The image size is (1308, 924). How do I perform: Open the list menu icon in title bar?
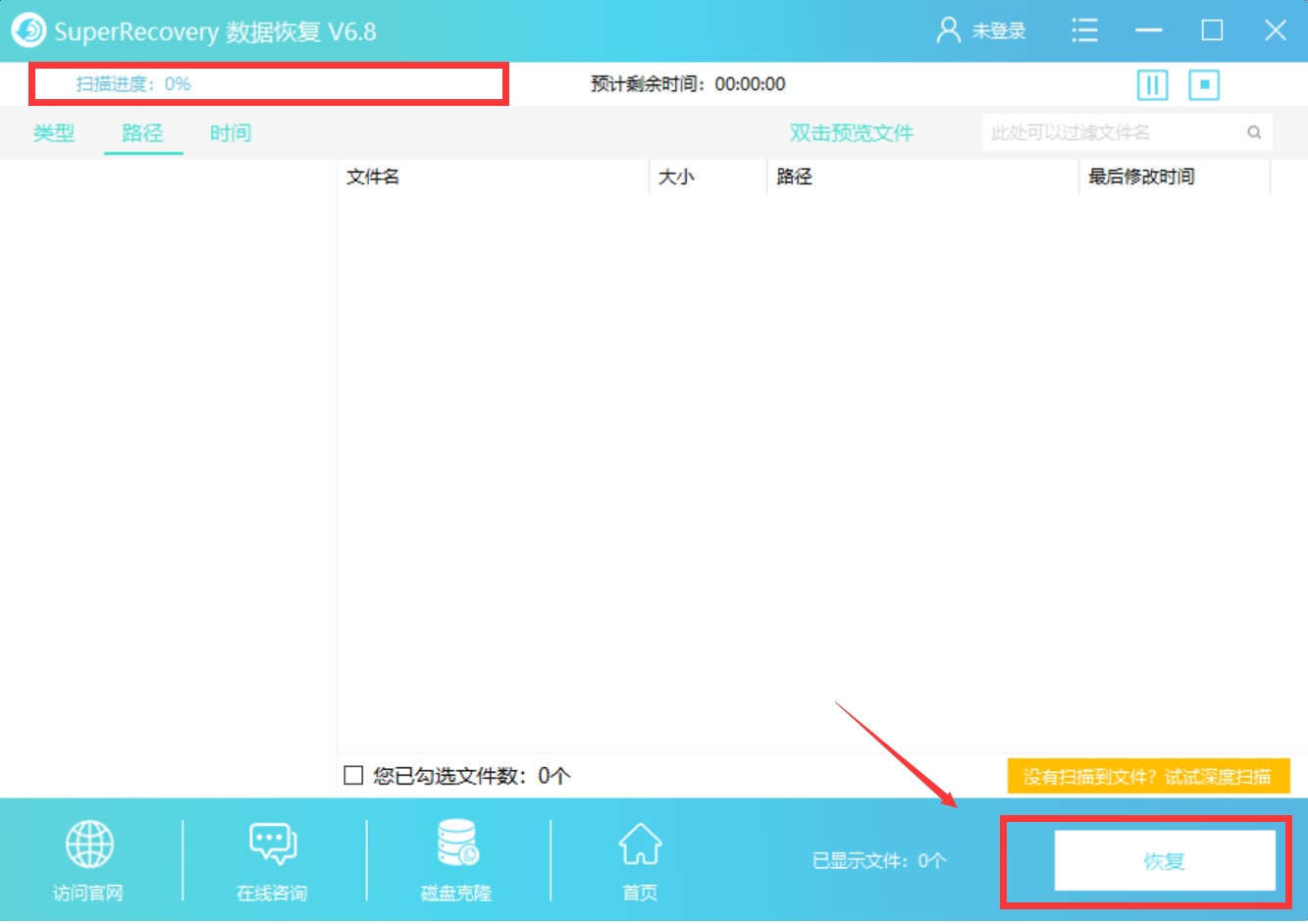[x=1084, y=30]
